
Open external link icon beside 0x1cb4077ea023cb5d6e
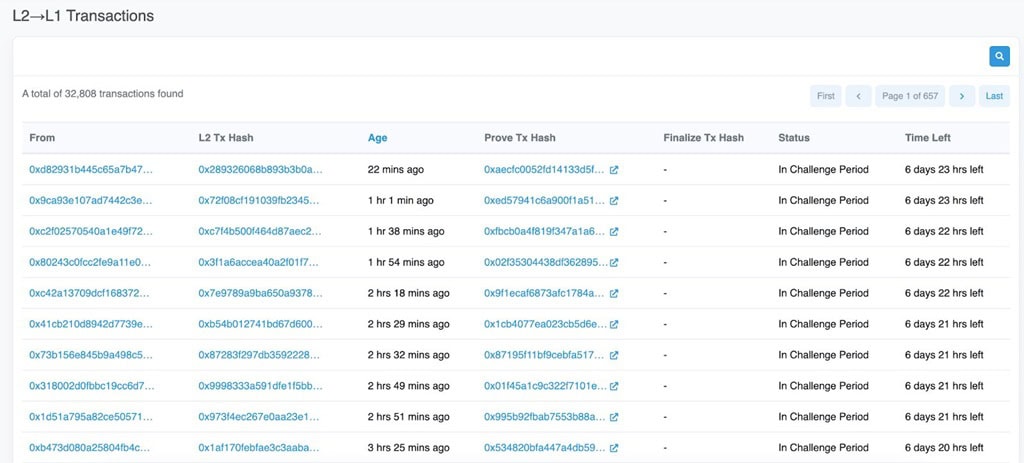614,325
